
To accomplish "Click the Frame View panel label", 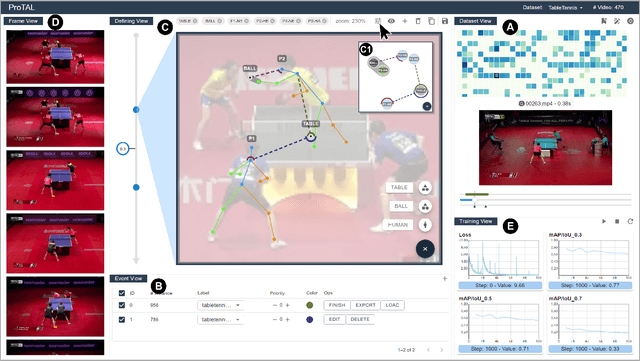I will pos(23,21).
